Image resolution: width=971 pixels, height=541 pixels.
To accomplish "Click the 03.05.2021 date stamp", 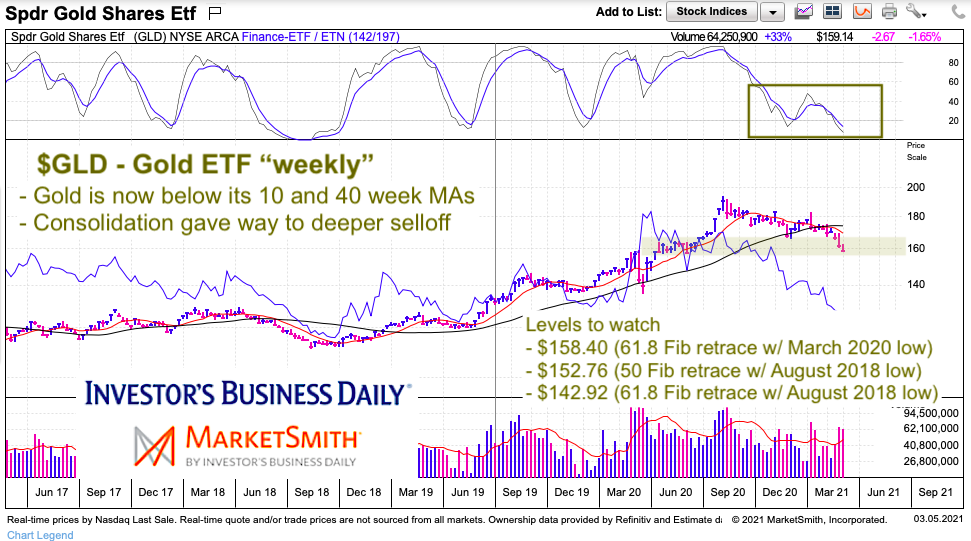I will pos(938,519).
